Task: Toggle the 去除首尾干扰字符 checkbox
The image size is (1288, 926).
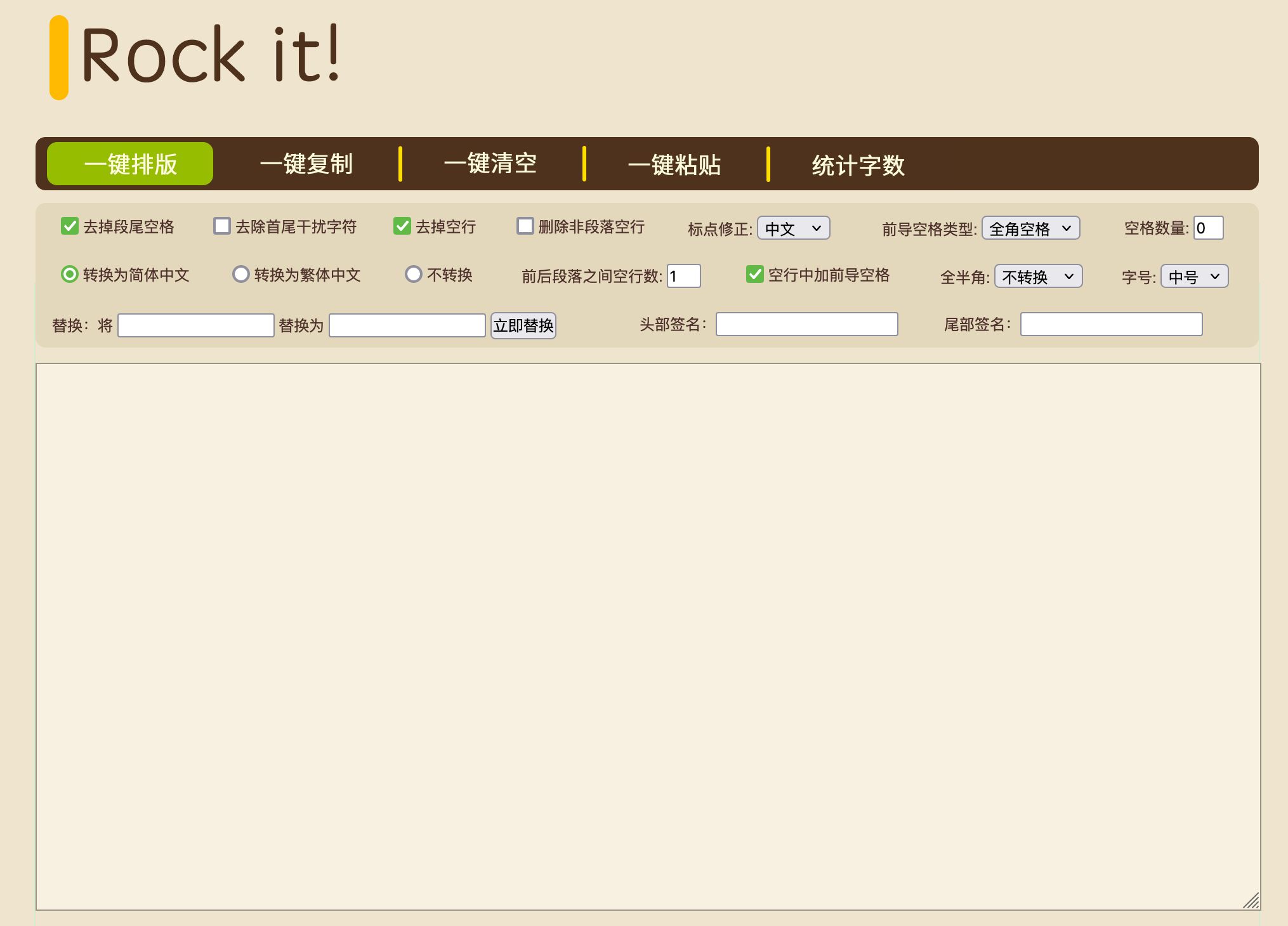Action: [222, 227]
